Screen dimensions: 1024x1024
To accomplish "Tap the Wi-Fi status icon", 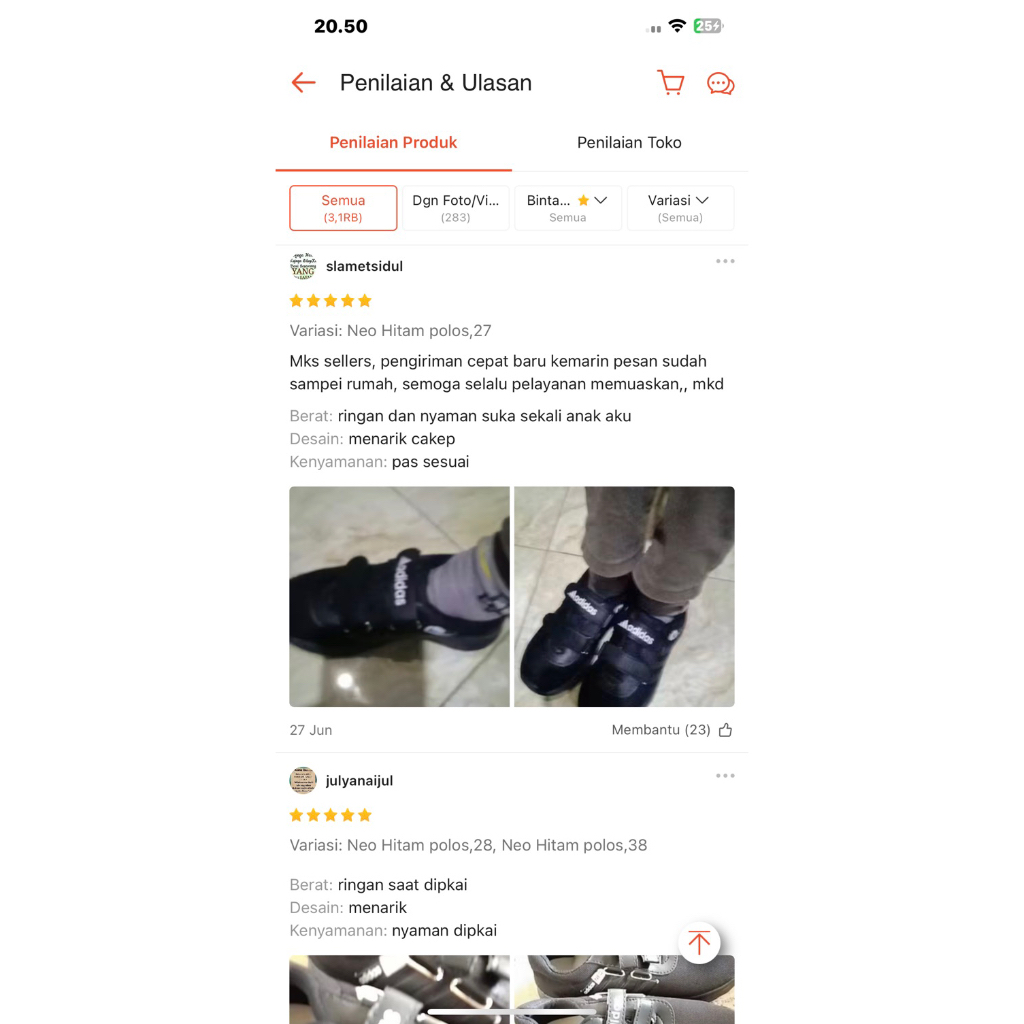I will click(678, 26).
